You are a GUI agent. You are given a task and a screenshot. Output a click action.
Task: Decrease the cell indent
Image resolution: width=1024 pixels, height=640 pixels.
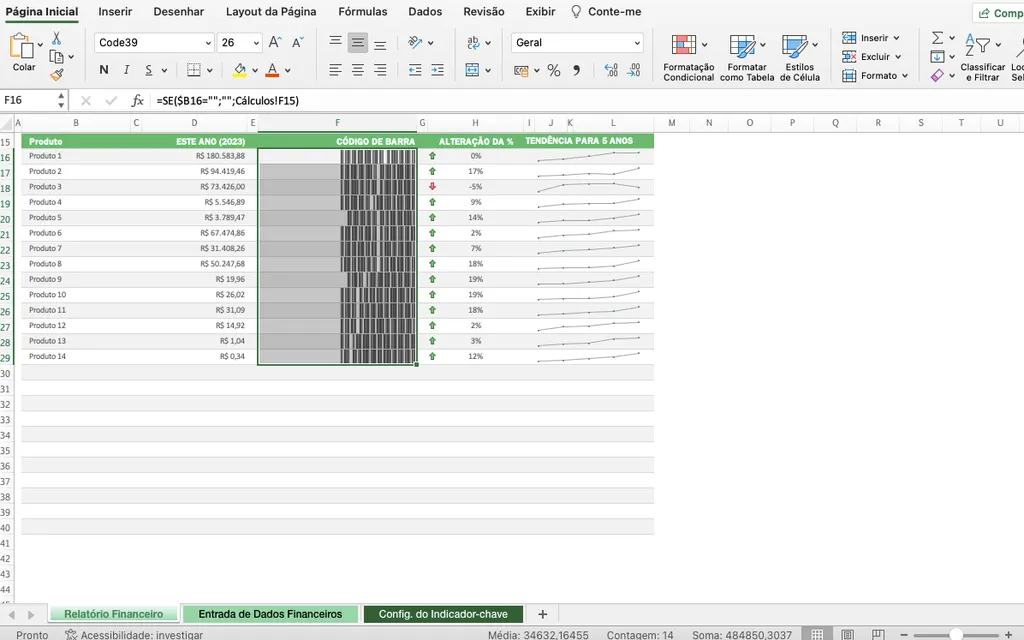click(x=415, y=70)
